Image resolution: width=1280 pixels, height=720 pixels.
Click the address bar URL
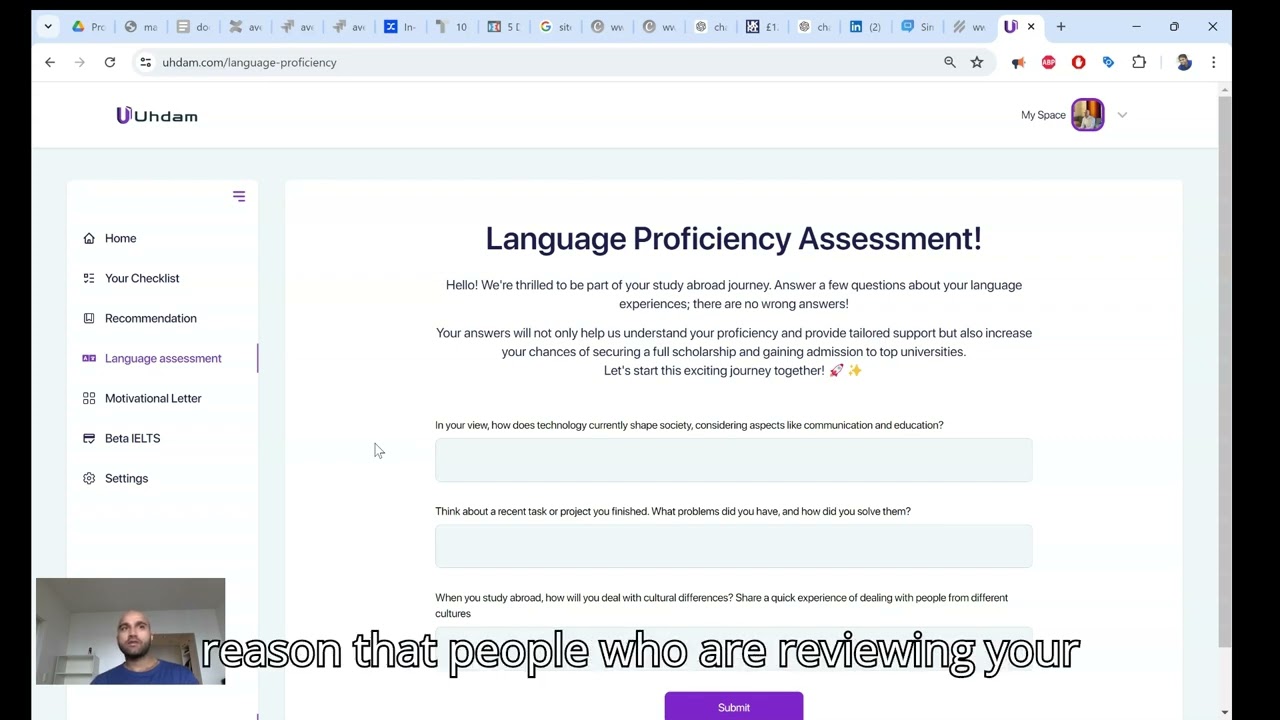coord(250,62)
